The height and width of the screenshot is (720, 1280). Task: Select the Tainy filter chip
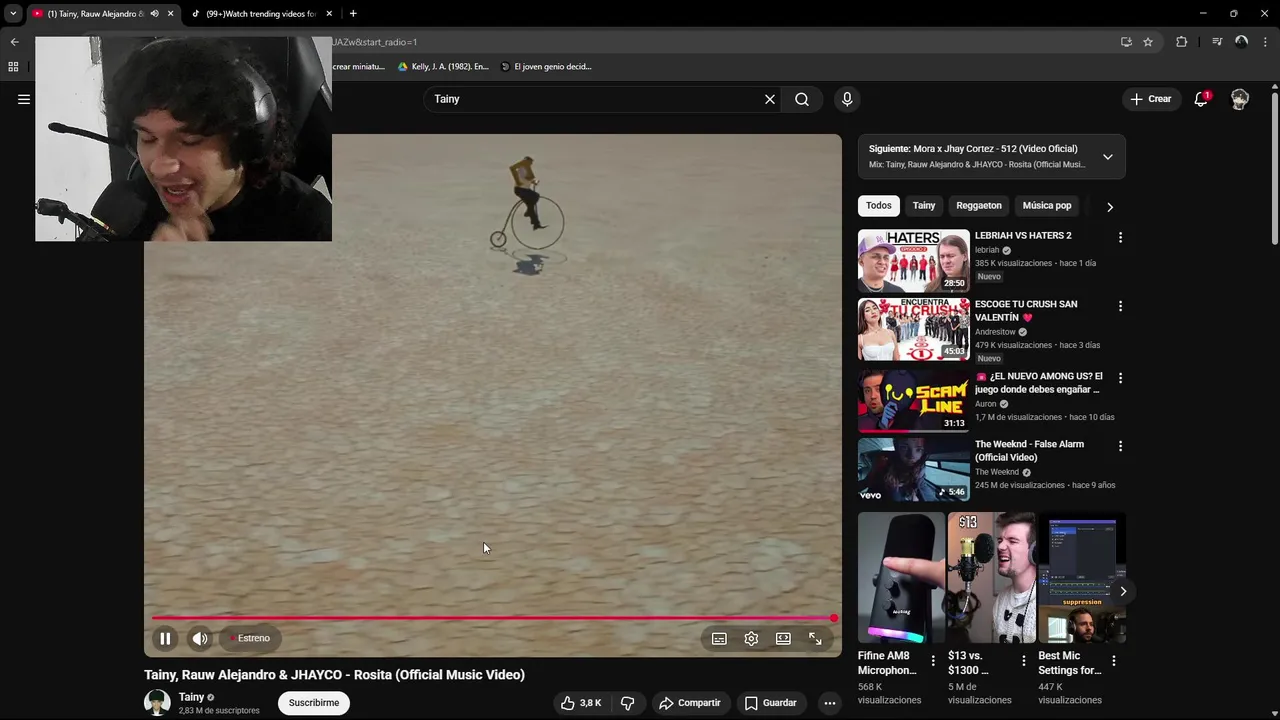point(924,205)
